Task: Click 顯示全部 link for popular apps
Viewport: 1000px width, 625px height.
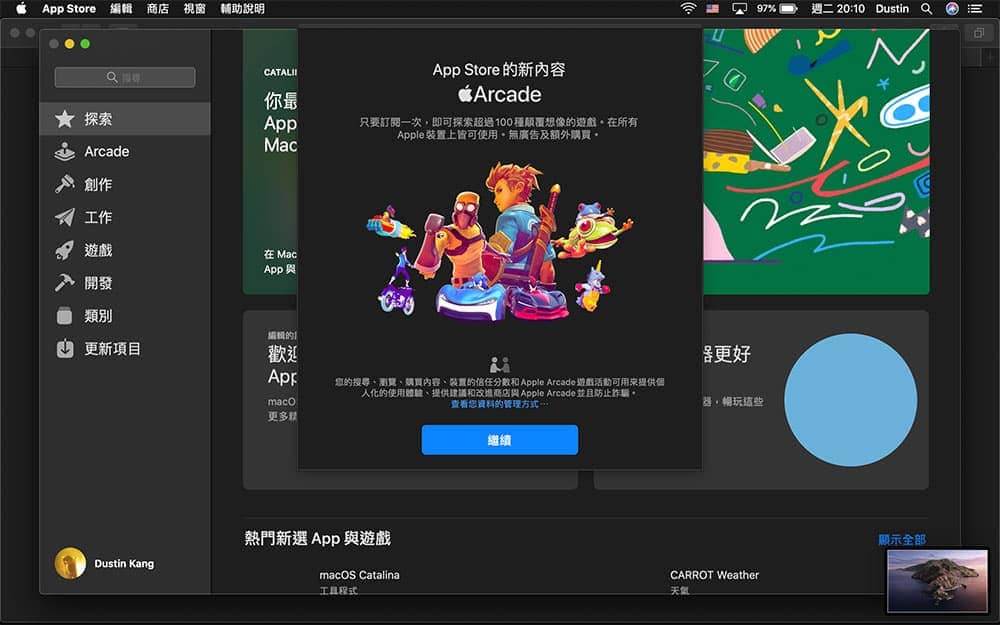Action: (x=902, y=540)
